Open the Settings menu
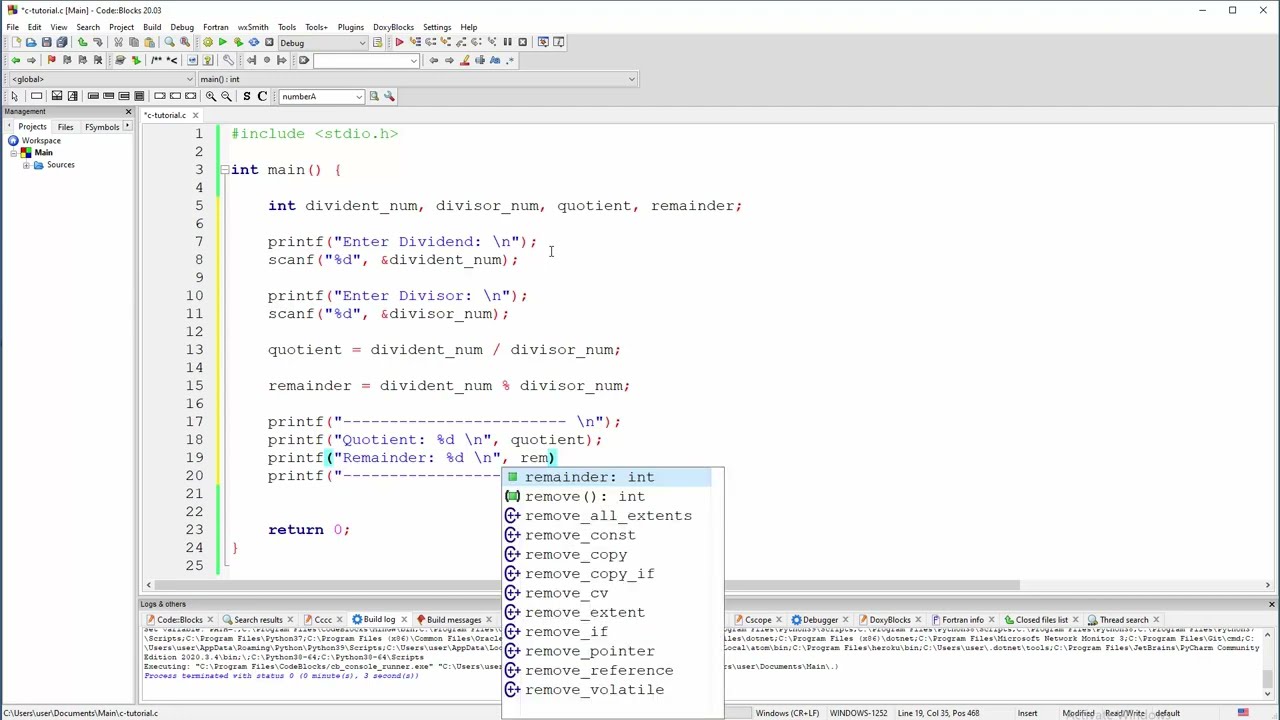 tap(437, 27)
